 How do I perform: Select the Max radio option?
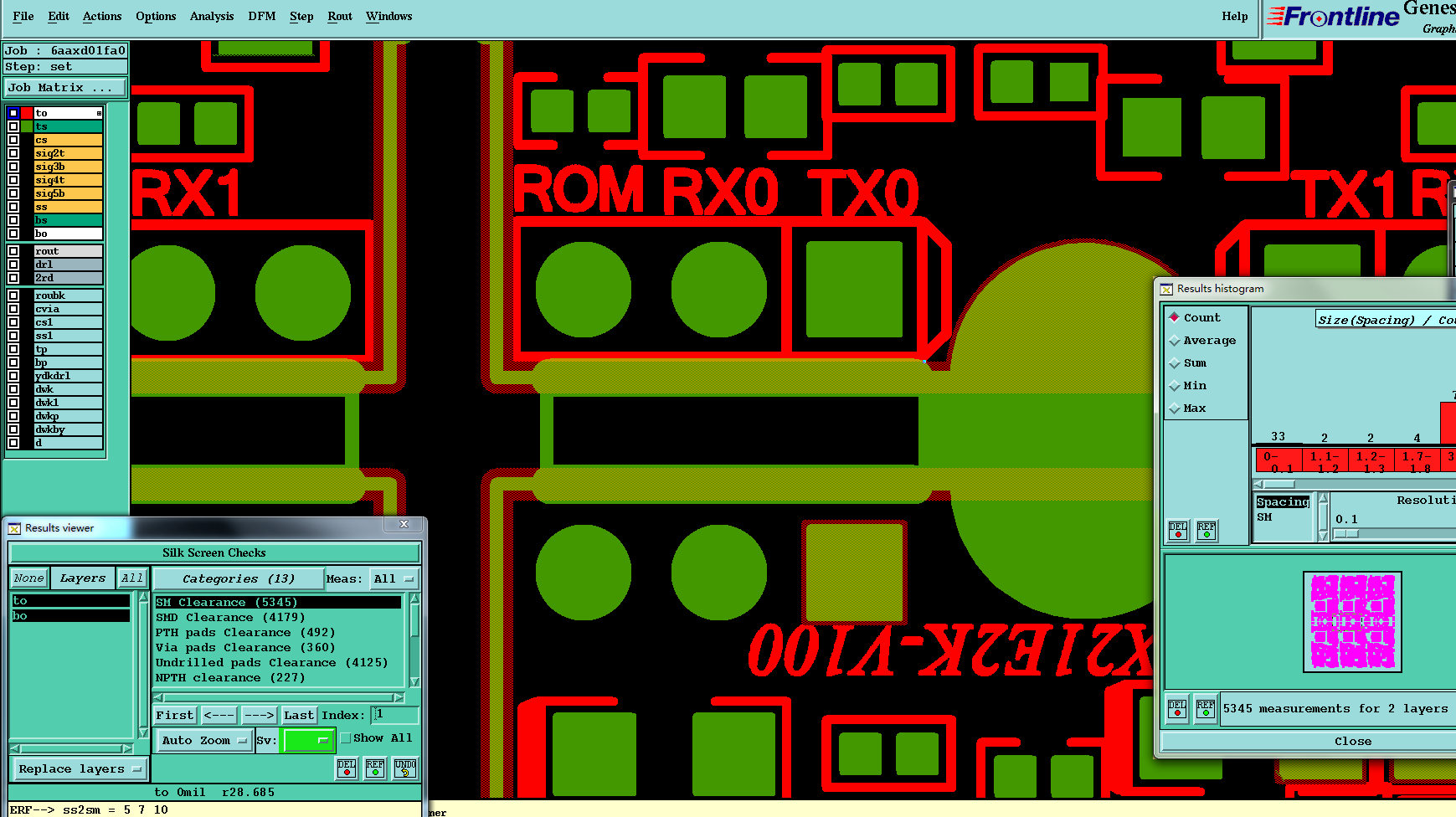(1175, 408)
